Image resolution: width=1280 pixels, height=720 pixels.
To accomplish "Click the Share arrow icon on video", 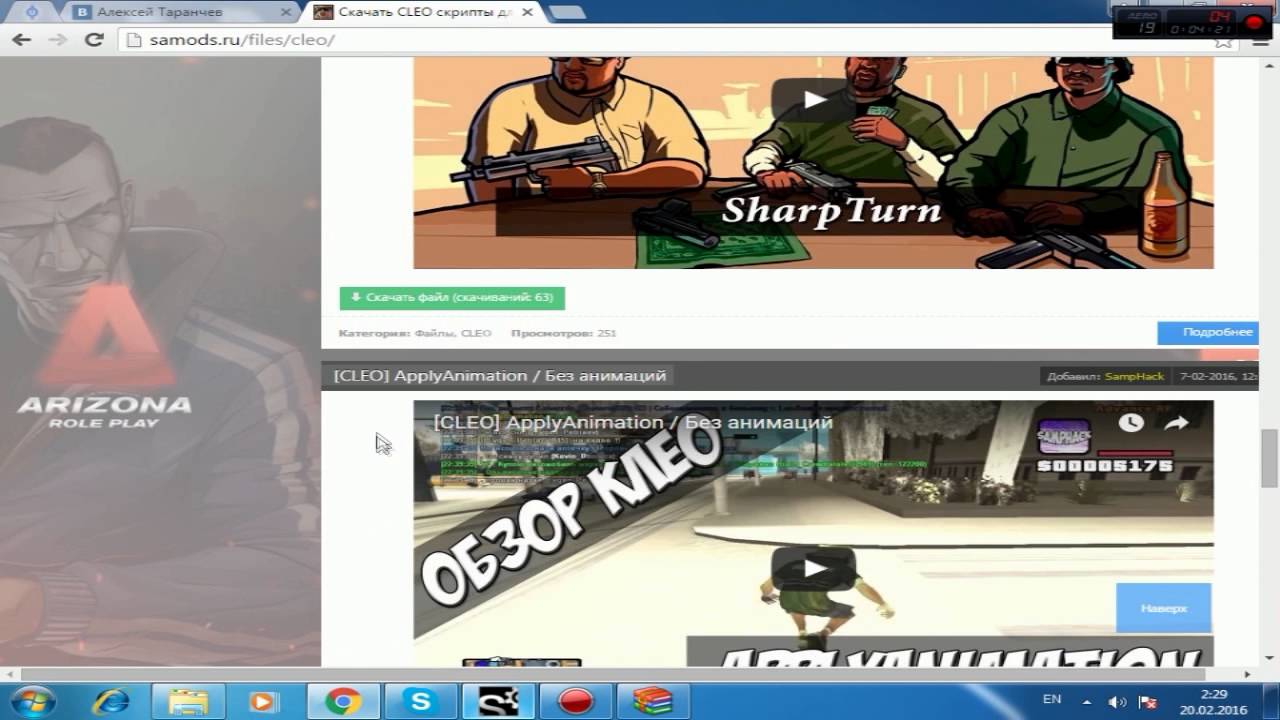I will (1176, 422).
